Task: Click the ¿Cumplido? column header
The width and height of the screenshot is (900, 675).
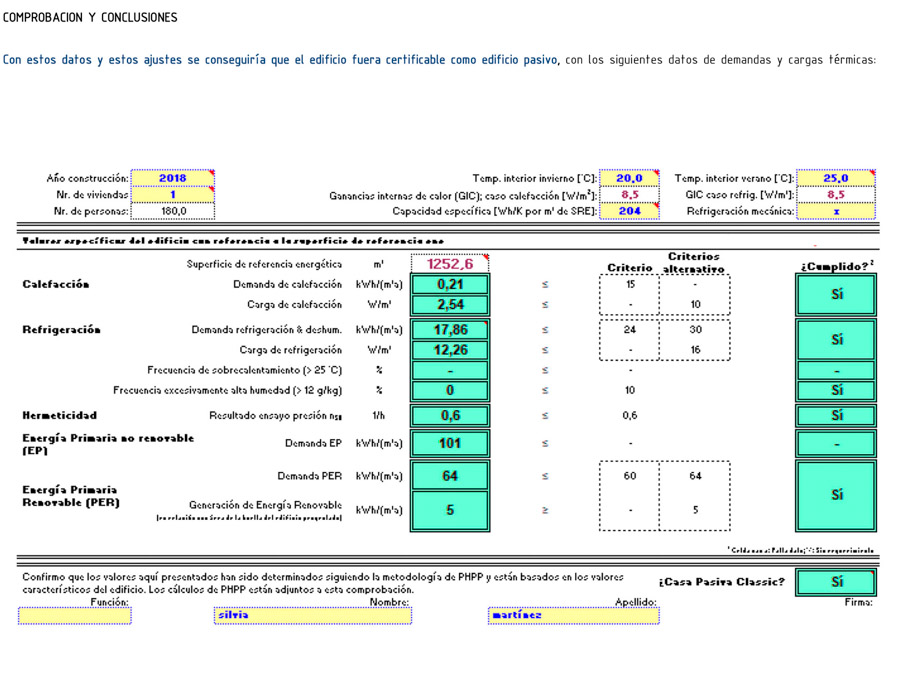Action: (837, 266)
